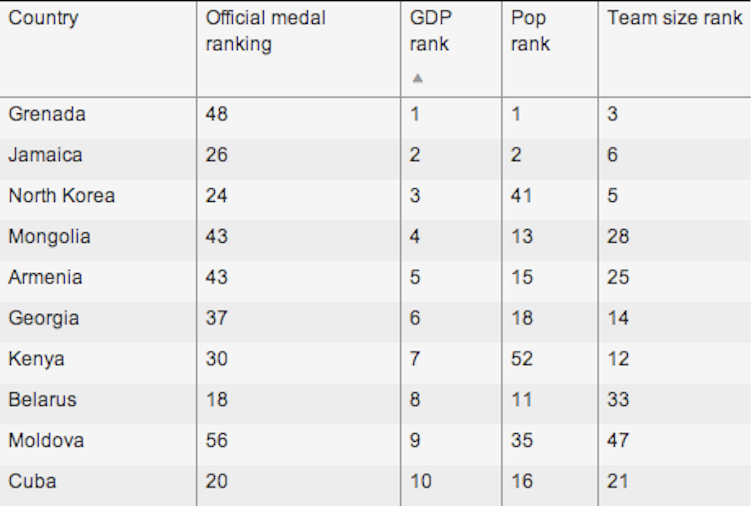Sort table by Country column header

point(43,18)
